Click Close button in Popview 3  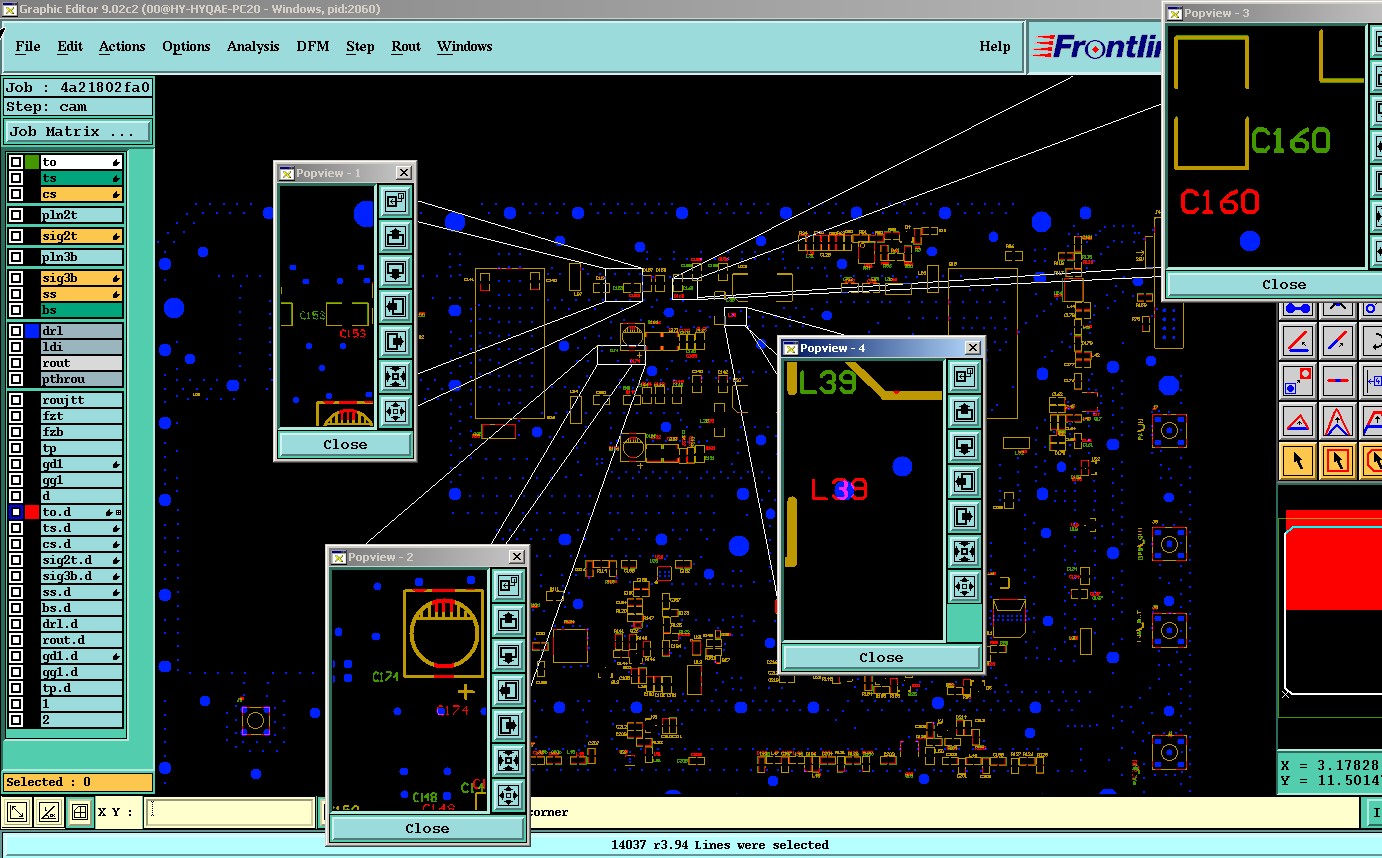[x=1283, y=284]
